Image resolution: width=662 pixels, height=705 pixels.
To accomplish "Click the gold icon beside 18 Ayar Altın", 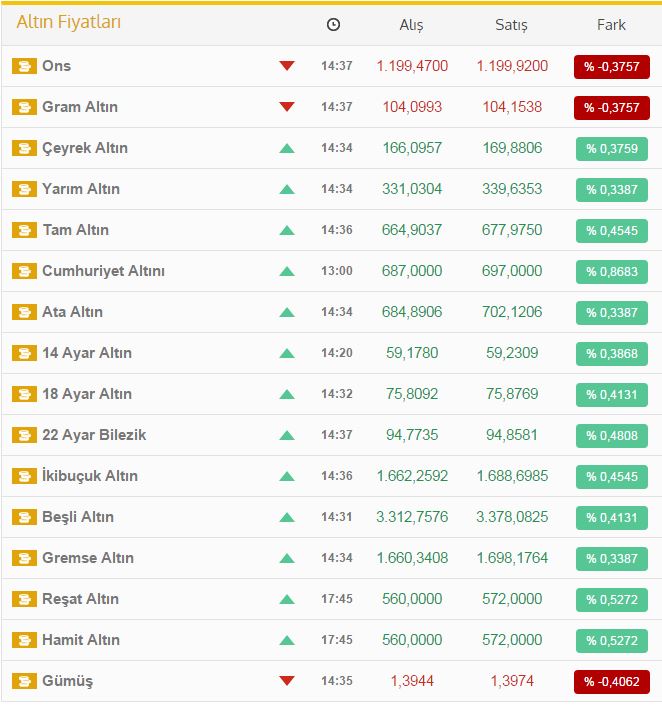I will click(24, 394).
